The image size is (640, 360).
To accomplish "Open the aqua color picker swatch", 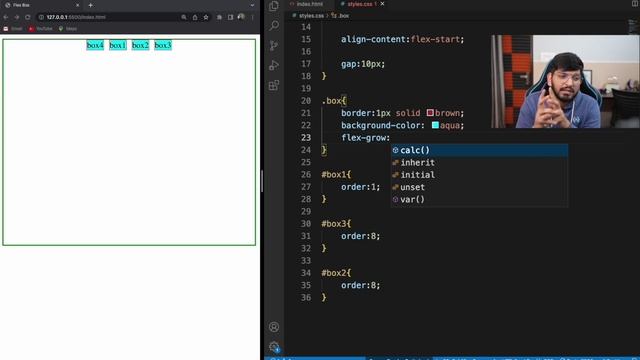I will coord(436,125).
